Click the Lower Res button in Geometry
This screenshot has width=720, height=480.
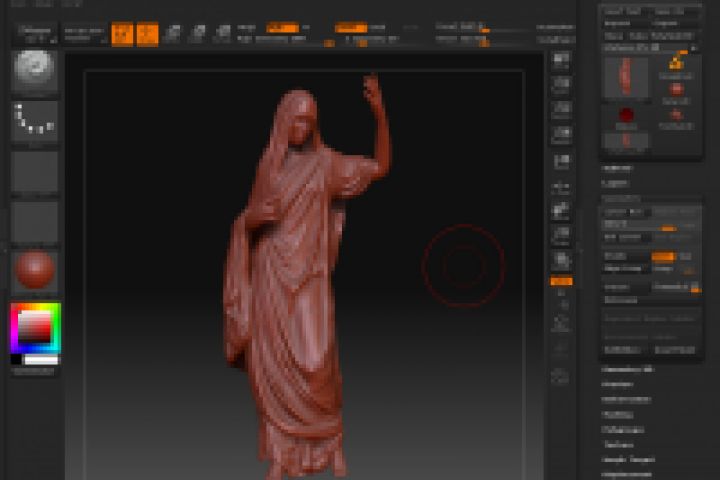point(627,212)
